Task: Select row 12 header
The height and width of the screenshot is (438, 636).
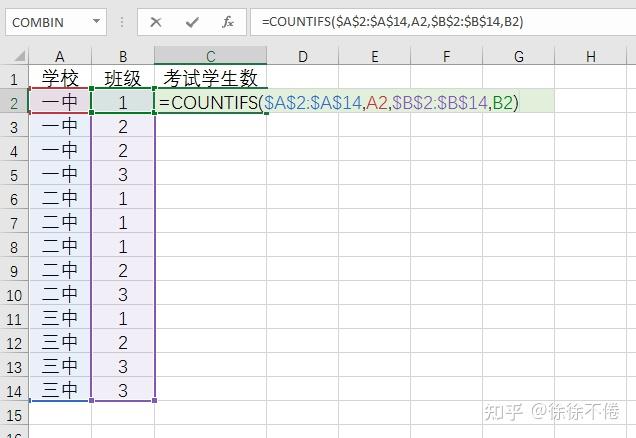Action: pos(14,343)
